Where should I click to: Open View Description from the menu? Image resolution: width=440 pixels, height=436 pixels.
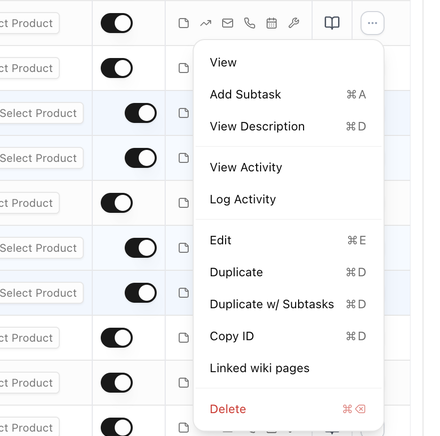pyautogui.click(x=289, y=126)
